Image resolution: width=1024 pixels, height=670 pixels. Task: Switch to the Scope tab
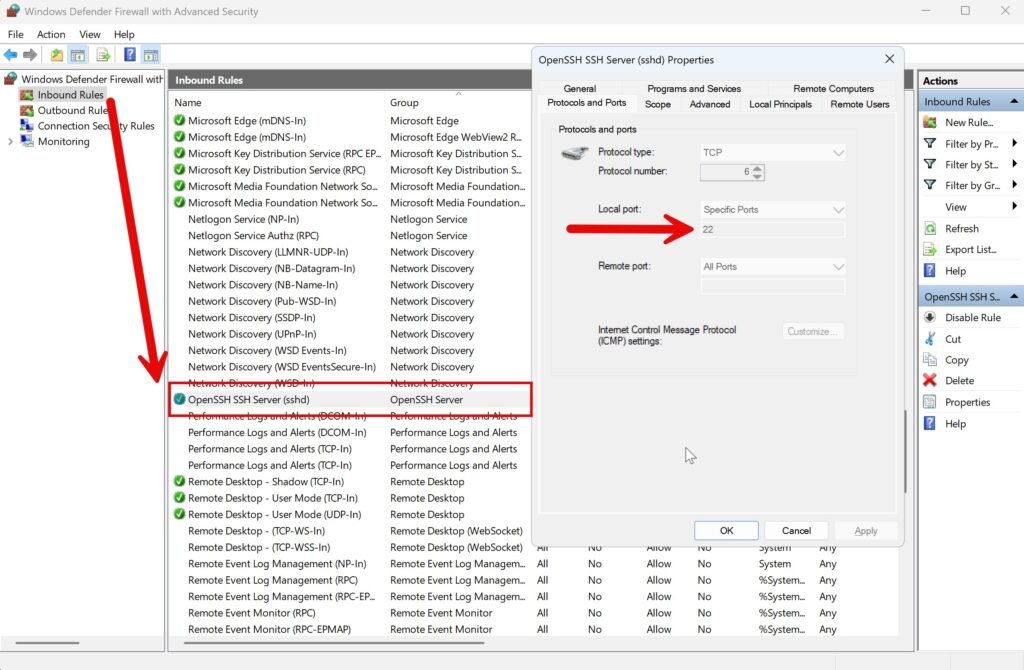(x=659, y=103)
